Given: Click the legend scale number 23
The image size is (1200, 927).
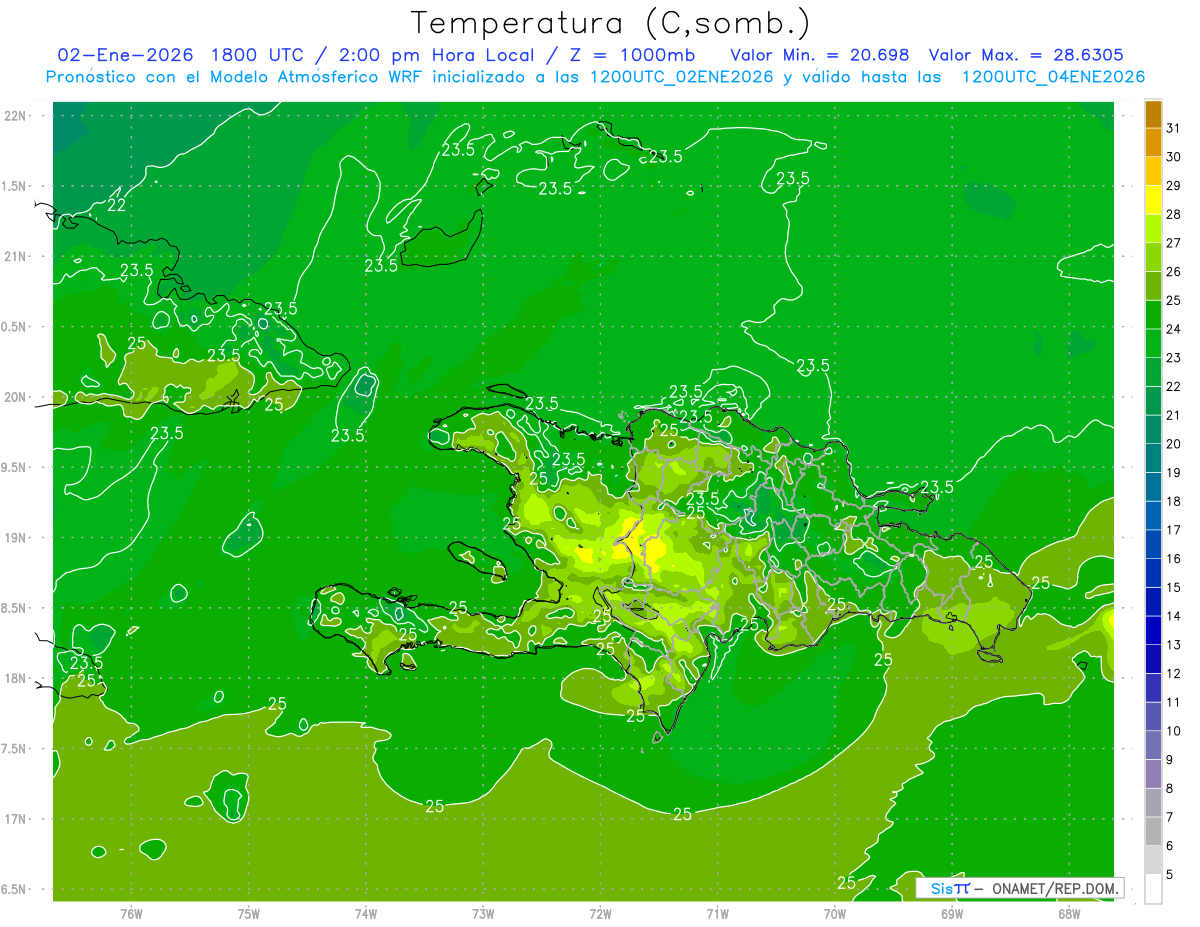Looking at the screenshot, I should click(1174, 358).
